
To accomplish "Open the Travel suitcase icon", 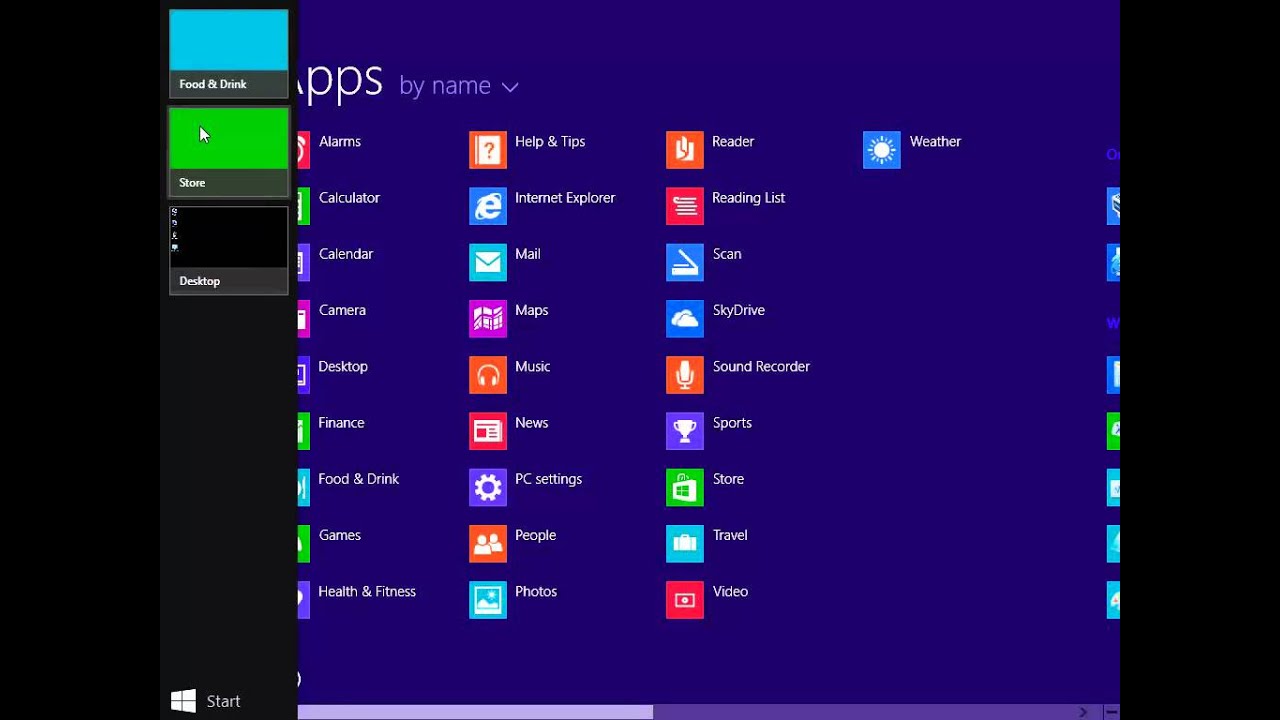I will click(x=685, y=544).
